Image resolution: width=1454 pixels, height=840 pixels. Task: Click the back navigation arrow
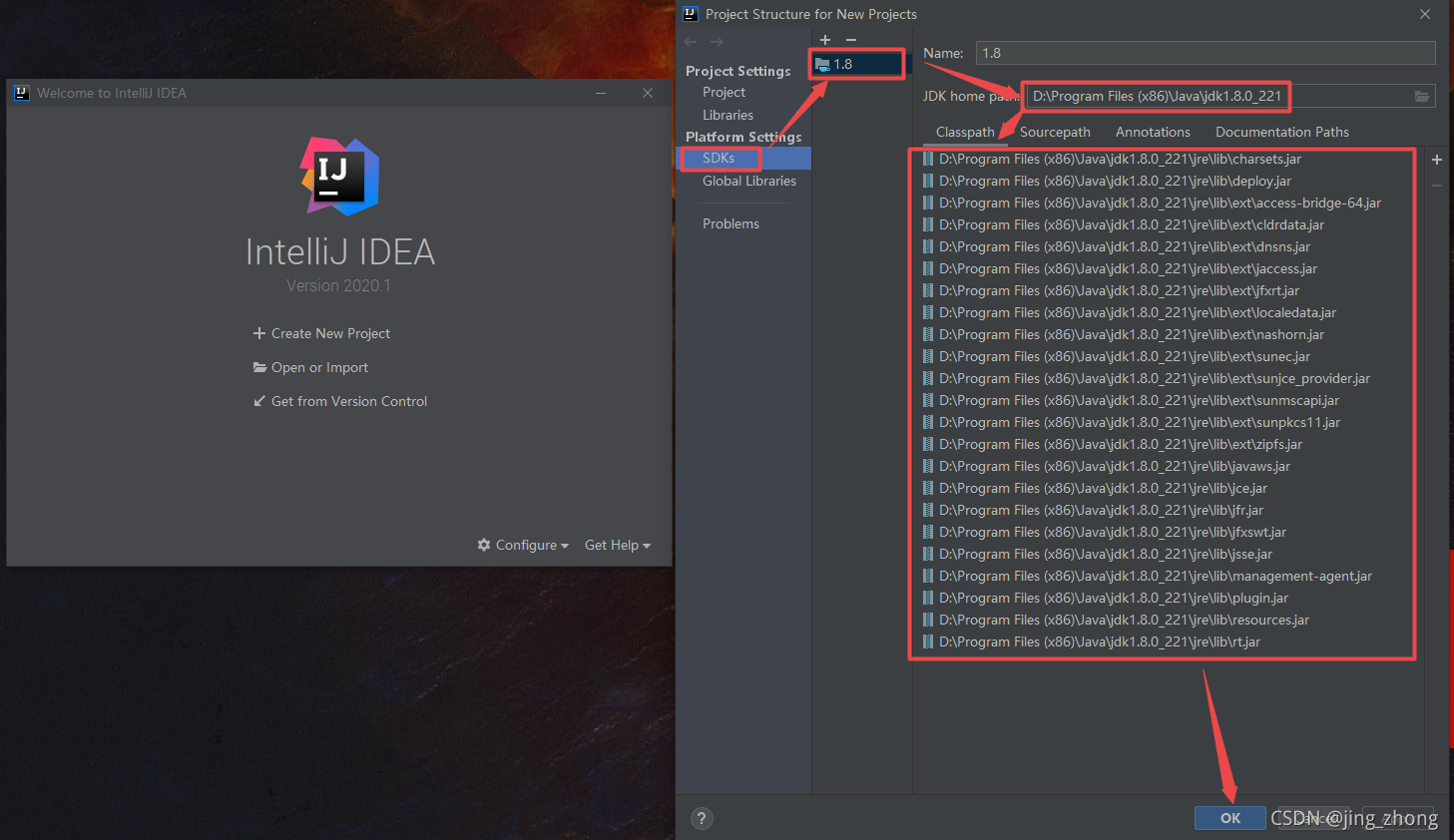(691, 42)
